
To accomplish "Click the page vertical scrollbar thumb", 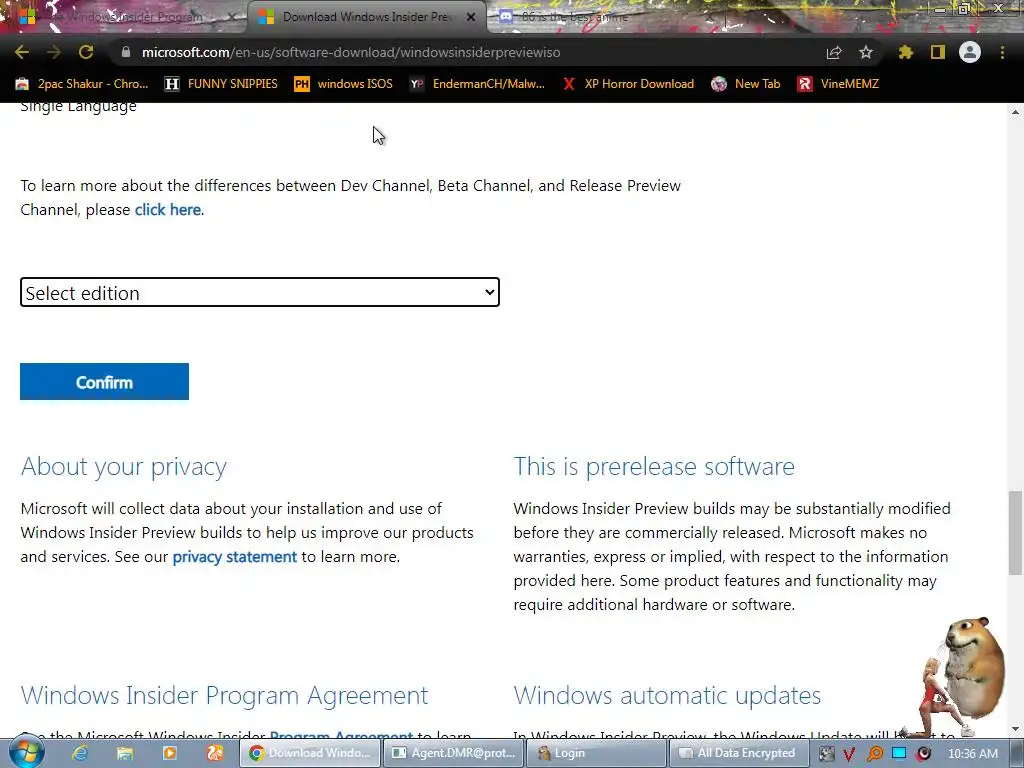I will tap(1015, 533).
